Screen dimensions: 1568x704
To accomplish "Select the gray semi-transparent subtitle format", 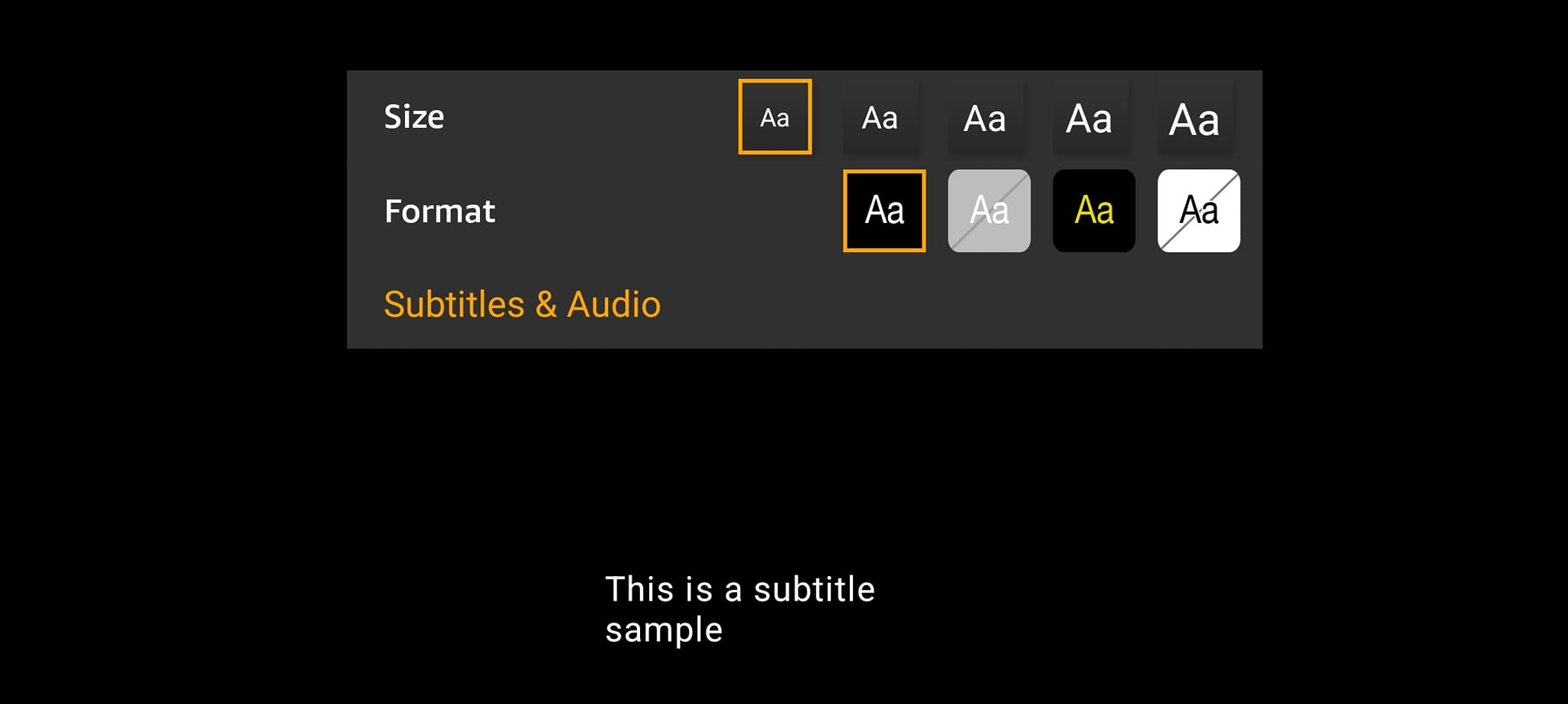I will [x=989, y=211].
